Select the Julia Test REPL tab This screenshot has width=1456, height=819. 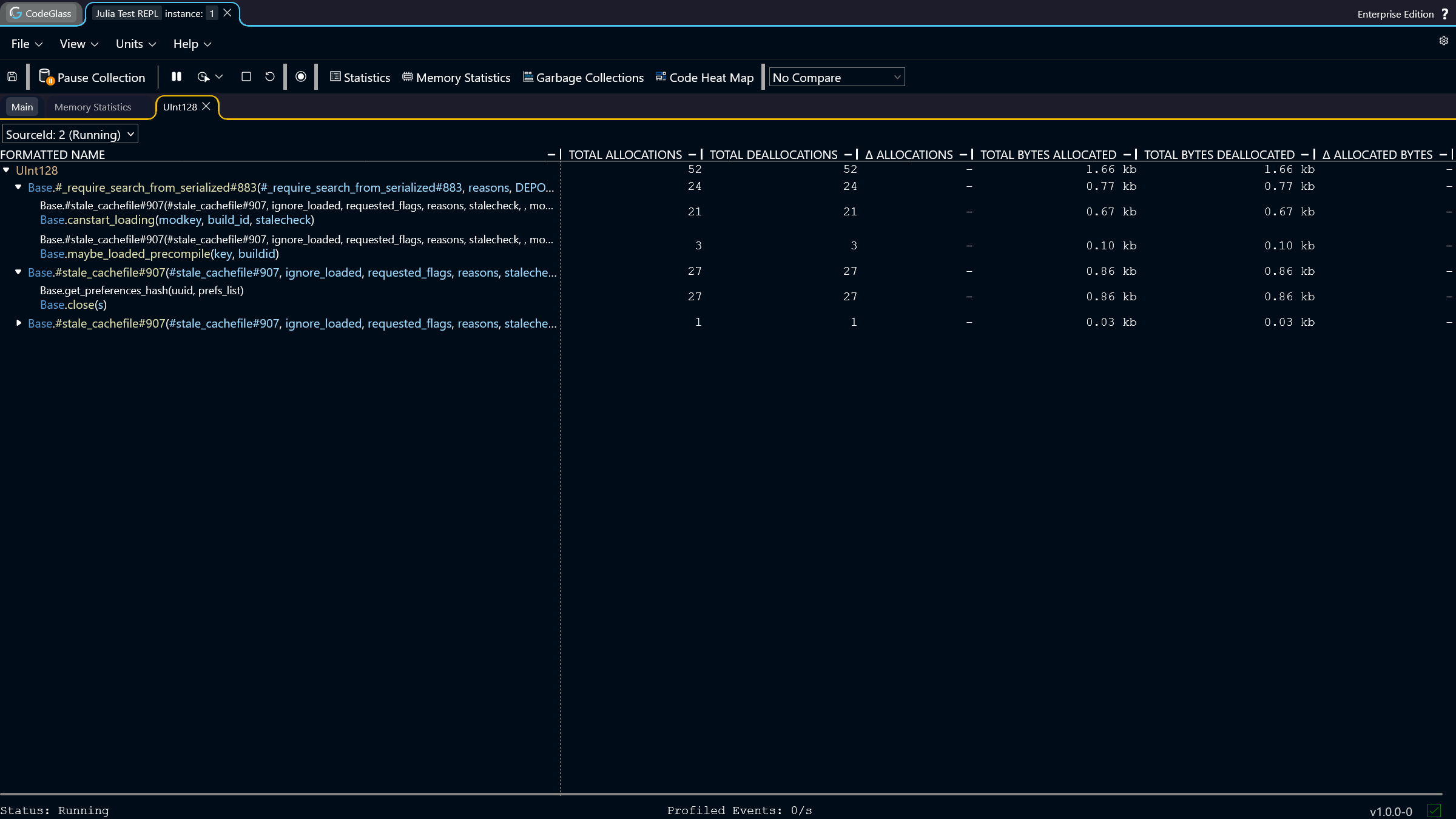127,13
